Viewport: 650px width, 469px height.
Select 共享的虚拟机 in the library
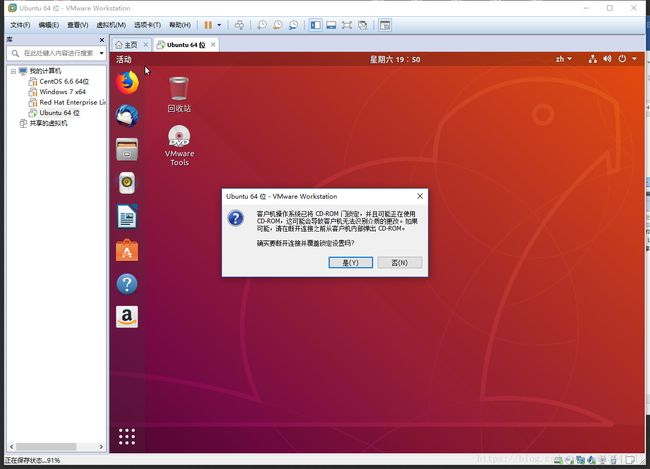48,123
